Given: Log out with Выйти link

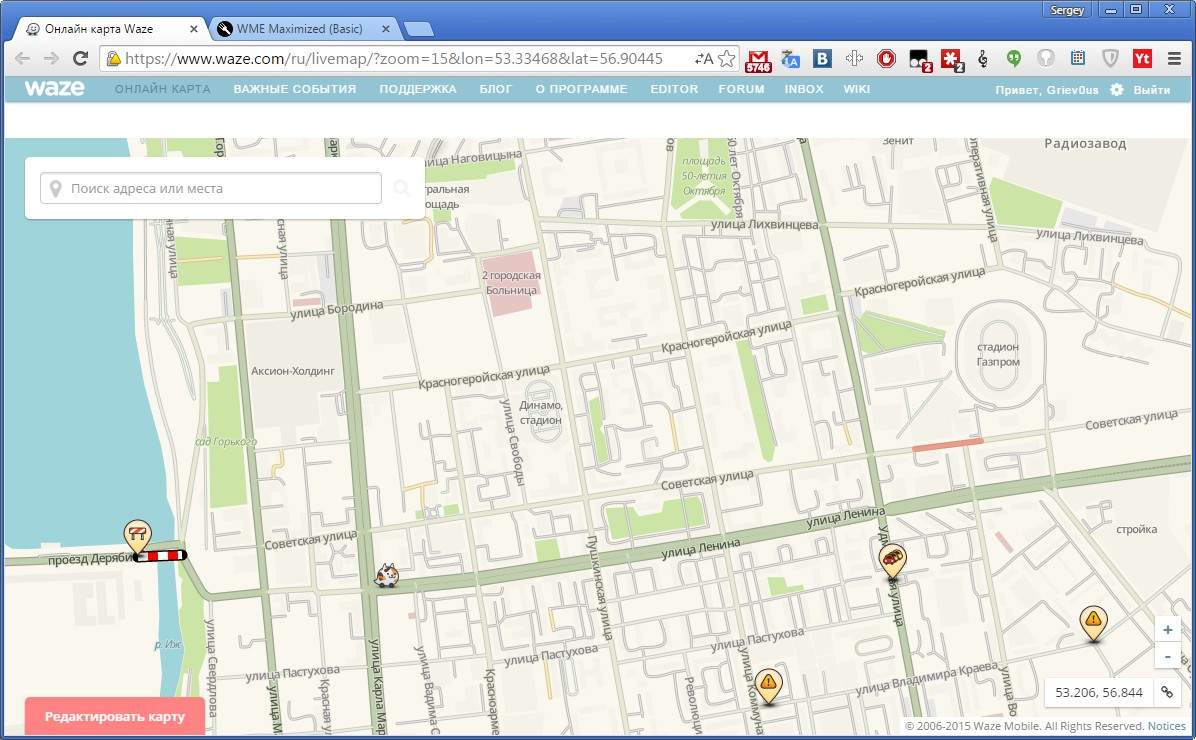Looking at the screenshot, I should 1152,90.
